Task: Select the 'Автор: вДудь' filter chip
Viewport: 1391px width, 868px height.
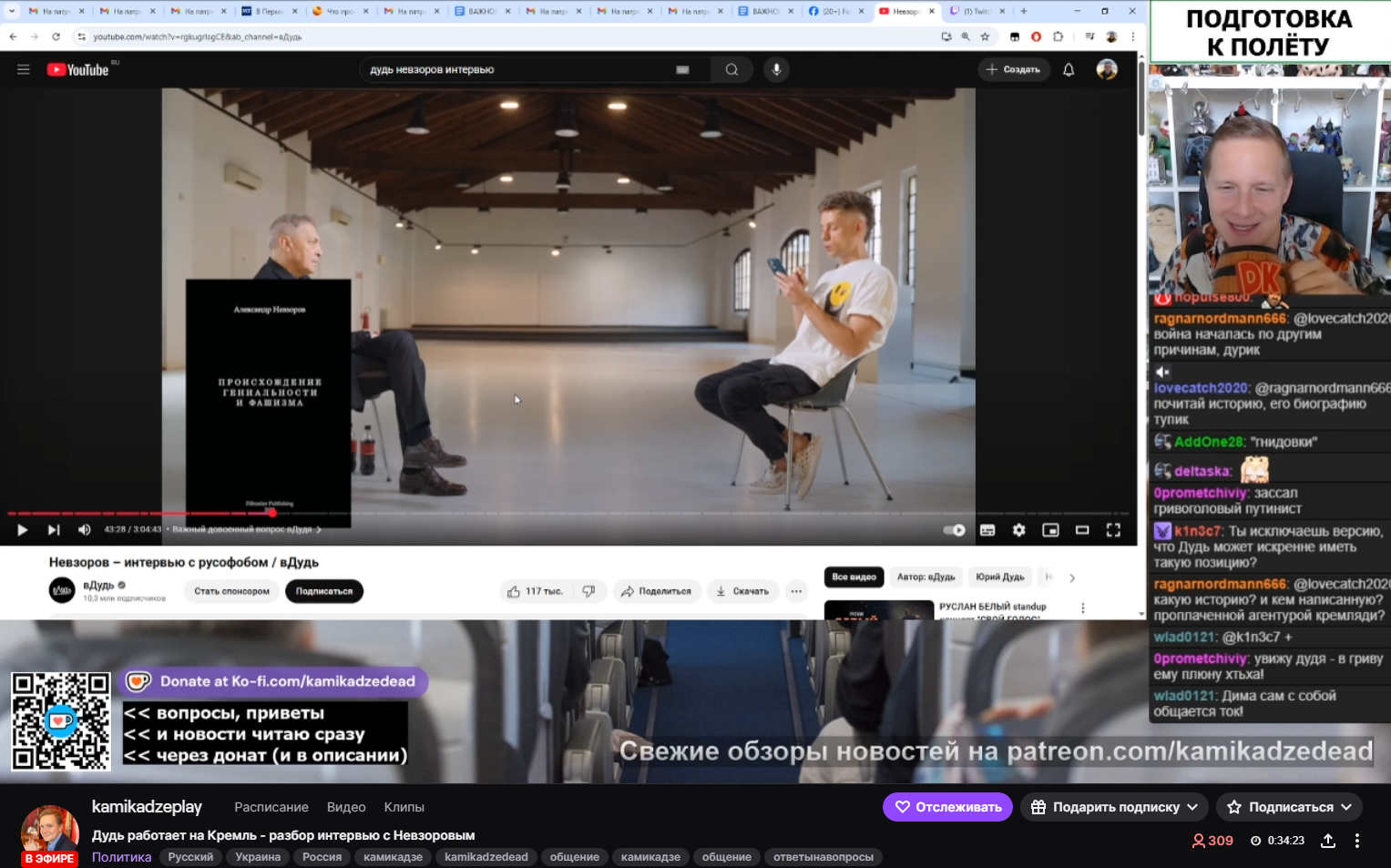Action: [926, 577]
